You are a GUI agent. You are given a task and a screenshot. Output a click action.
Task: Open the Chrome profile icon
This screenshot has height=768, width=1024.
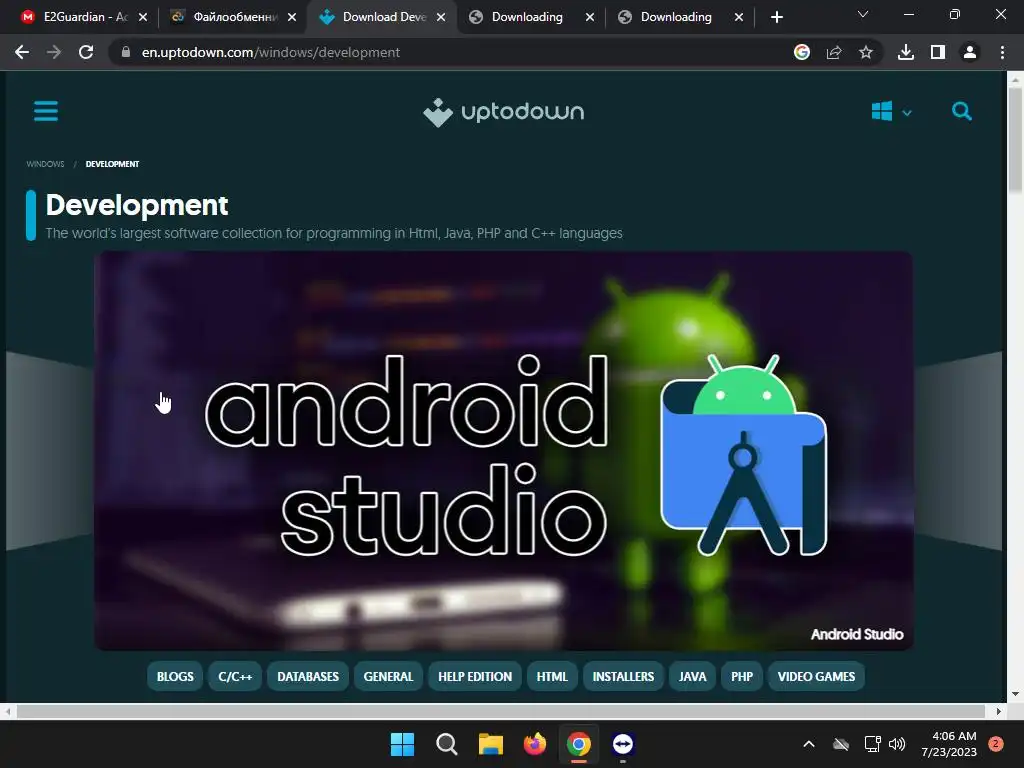coord(970,52)
